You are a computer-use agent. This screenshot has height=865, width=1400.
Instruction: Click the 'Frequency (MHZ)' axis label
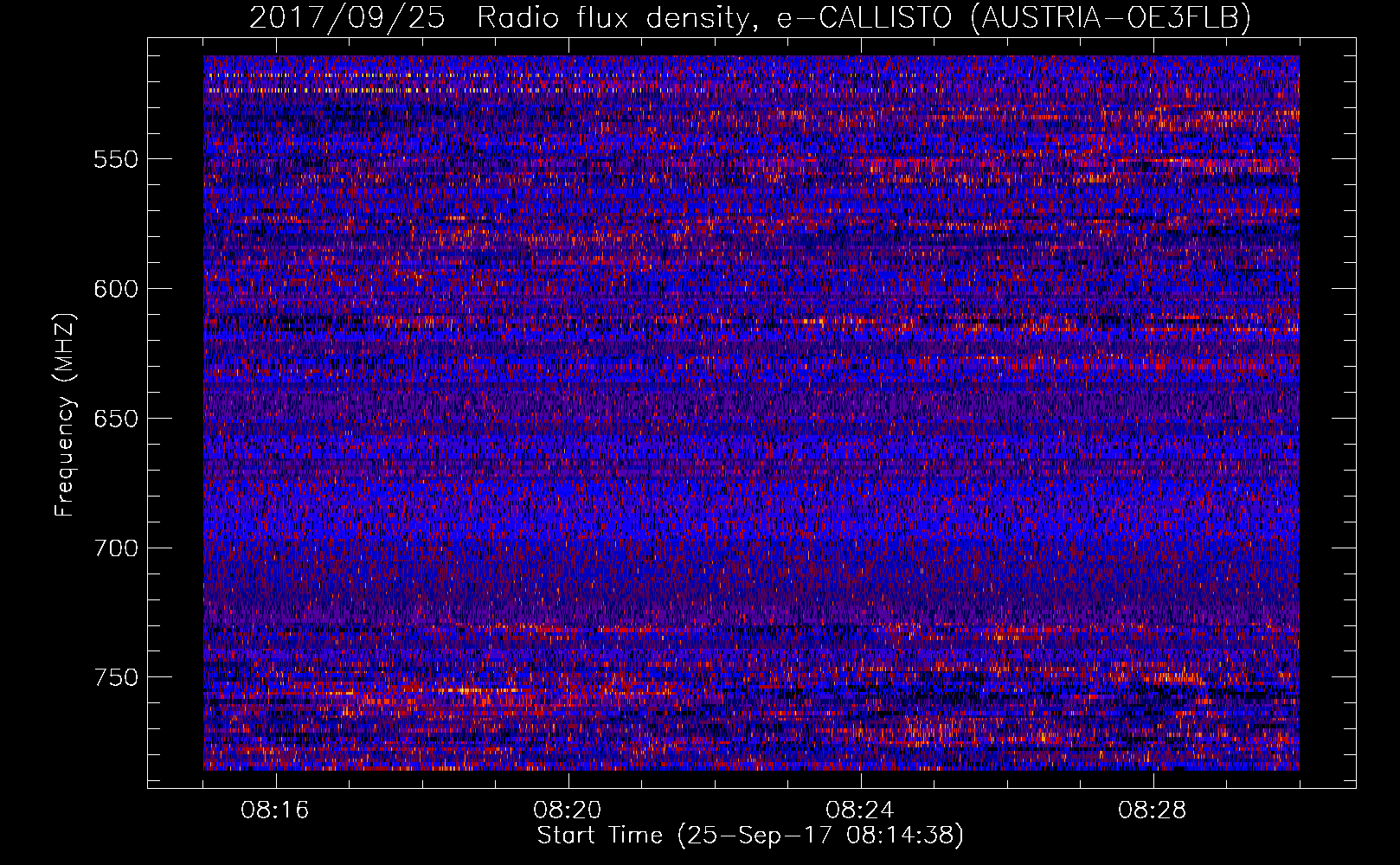(65, 415)
